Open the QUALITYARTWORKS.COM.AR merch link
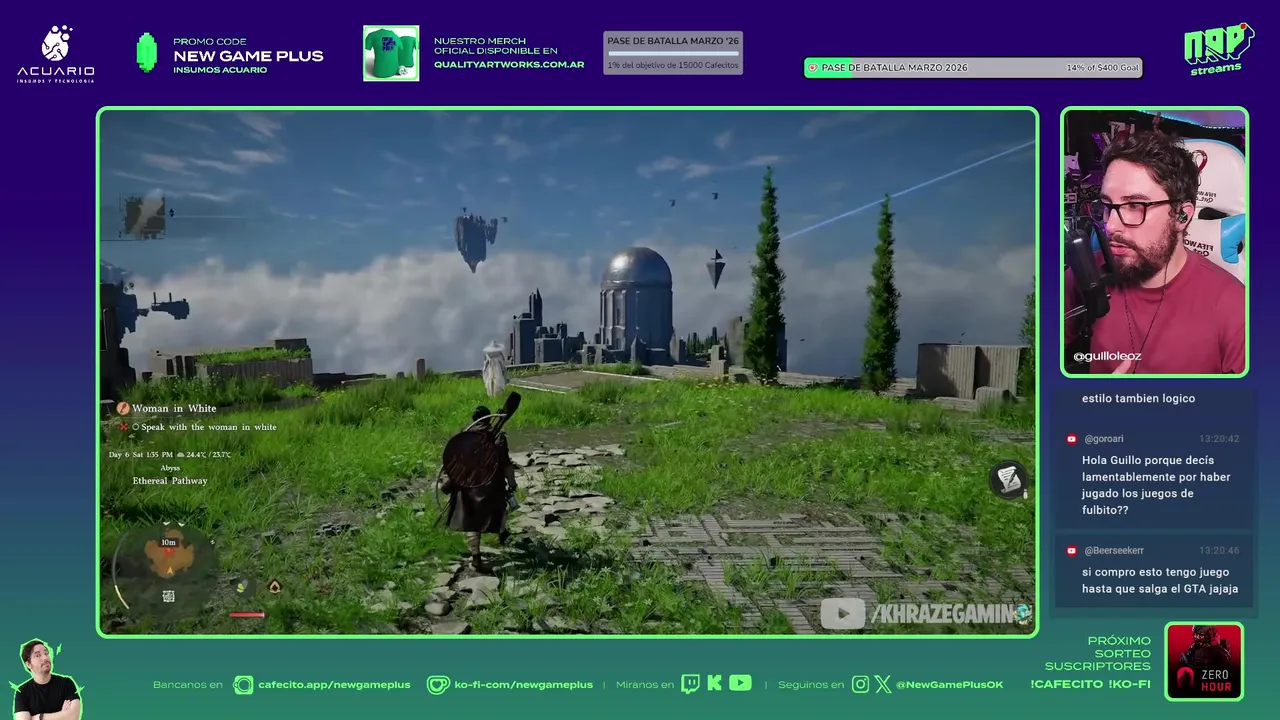Screen dimensions: 1280x720 [x=509, y=65]
